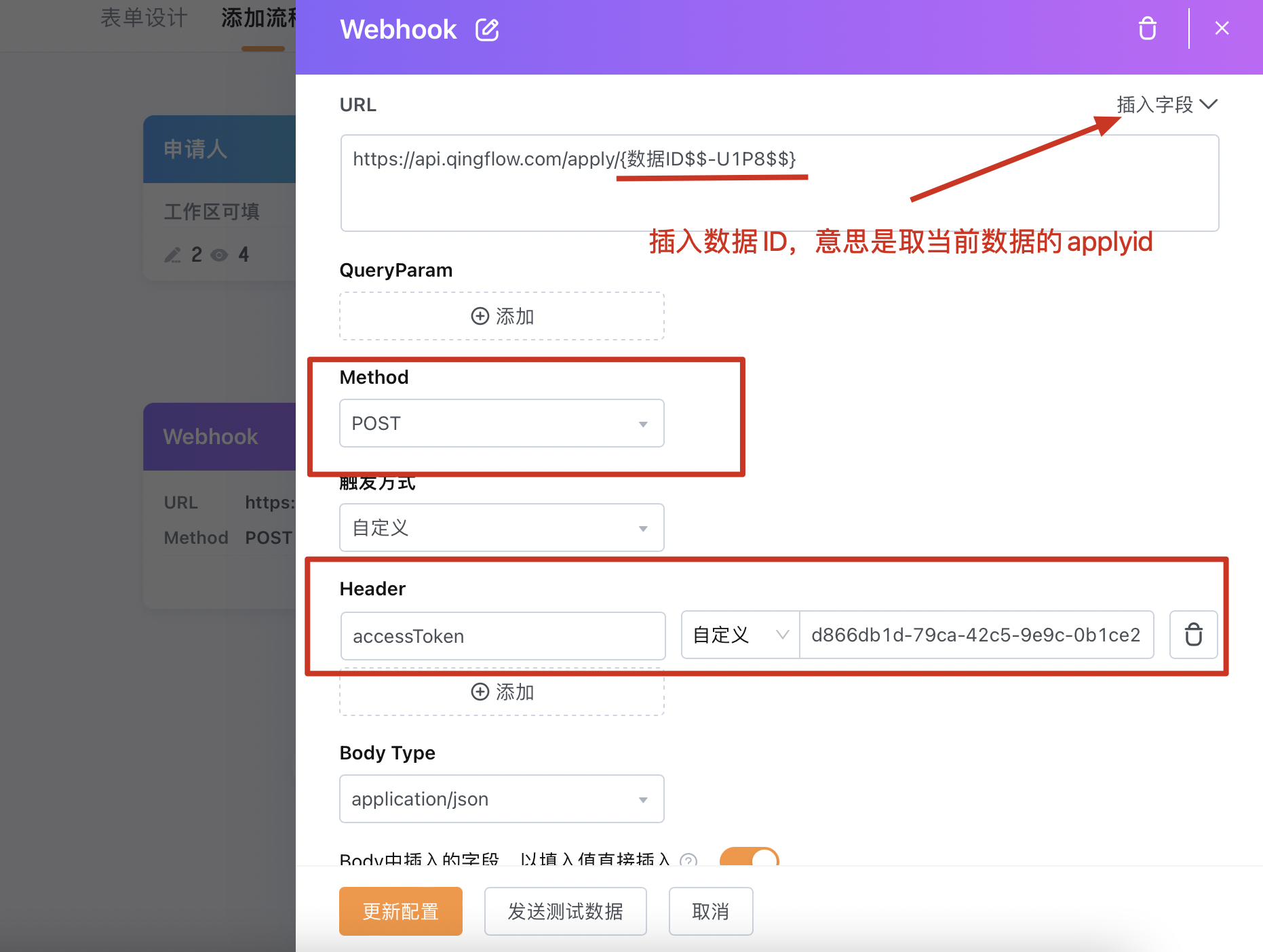Open the 触发方式 自定义 dropdown

502,528
